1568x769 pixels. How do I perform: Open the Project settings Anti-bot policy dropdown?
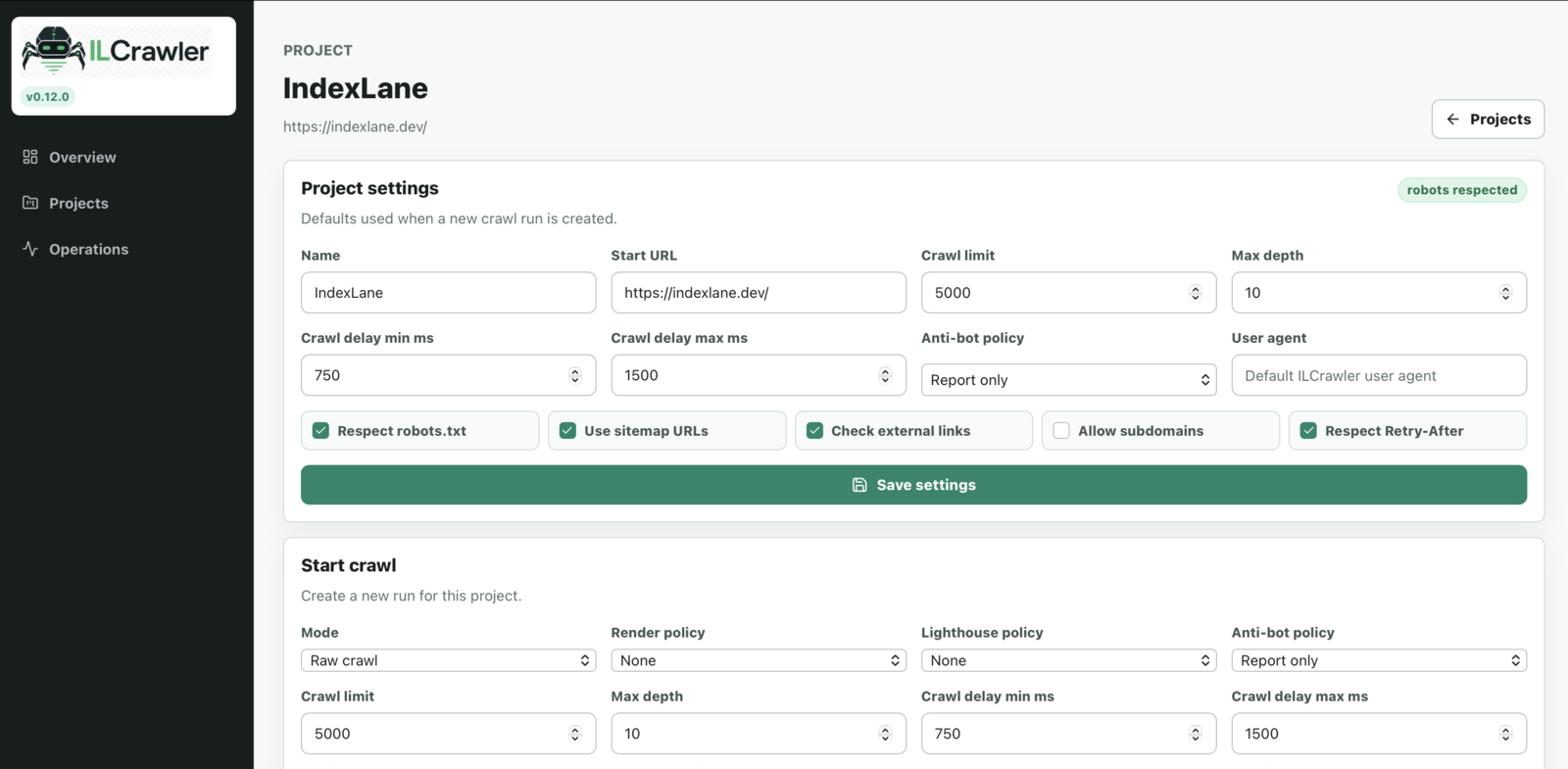coord(1068,380)
